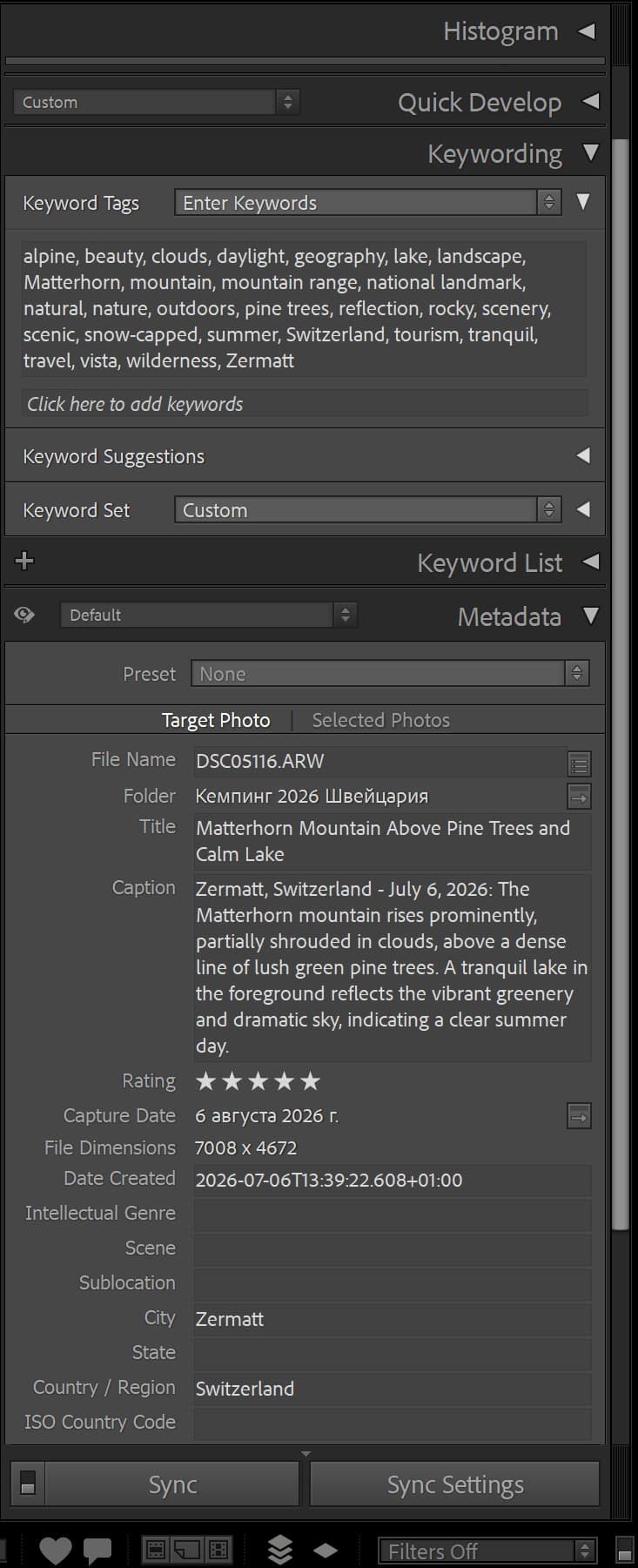Click the empty Scene field
This screenshot has height=1568, width=638.
click(393, 1249)
